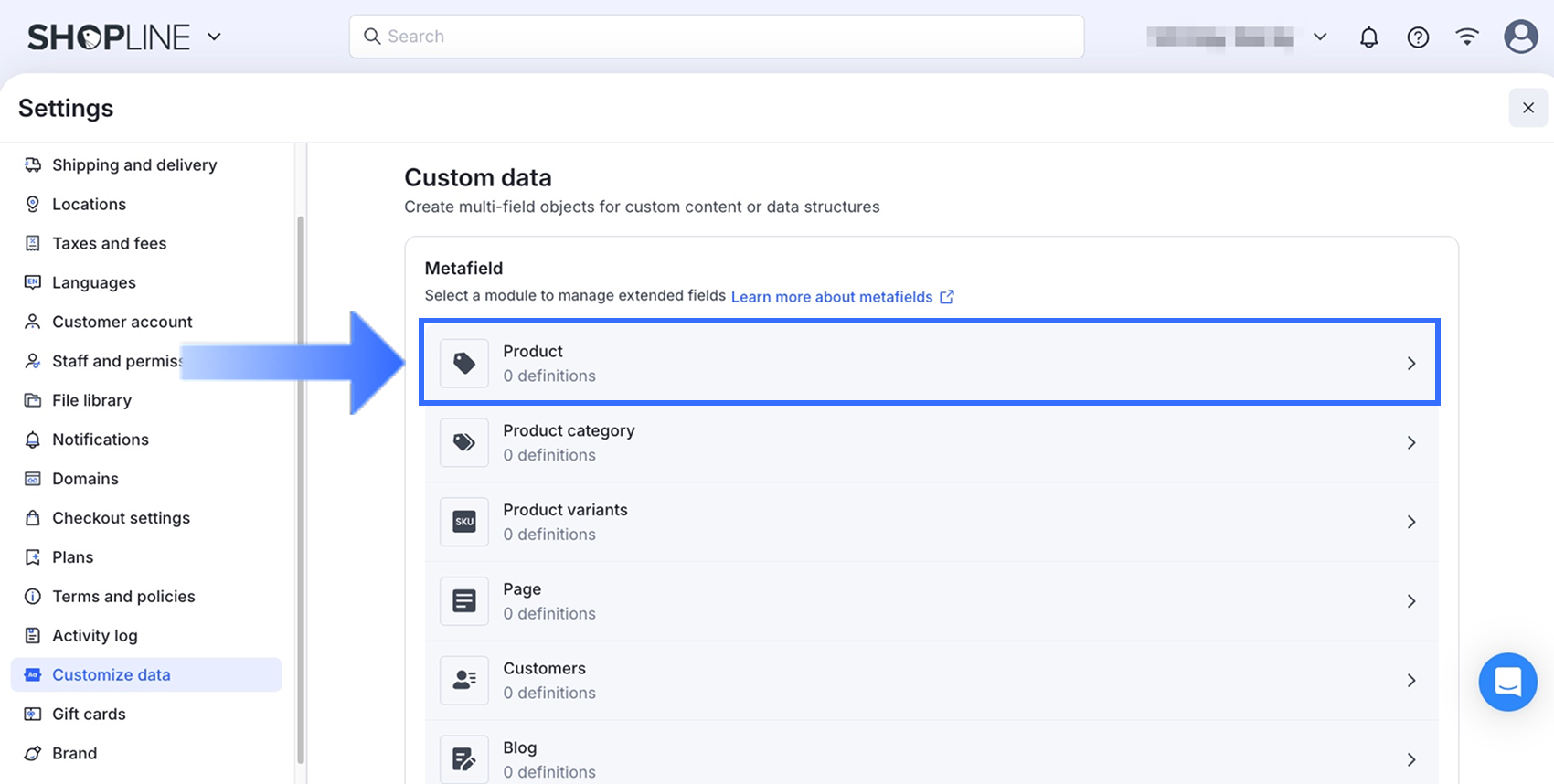Click the Search input field
The height and width of the screenshot is (784, 1554).
click(x=717, y=37)
